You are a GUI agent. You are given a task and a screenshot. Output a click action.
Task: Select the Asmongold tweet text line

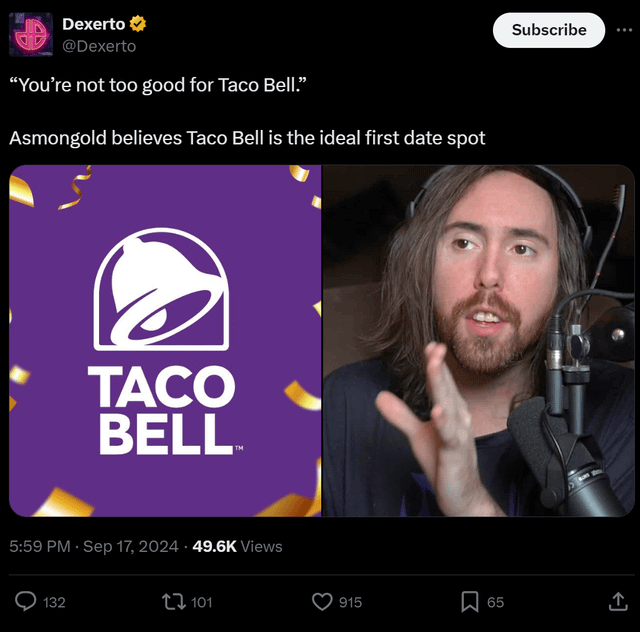tap(247, 138)
